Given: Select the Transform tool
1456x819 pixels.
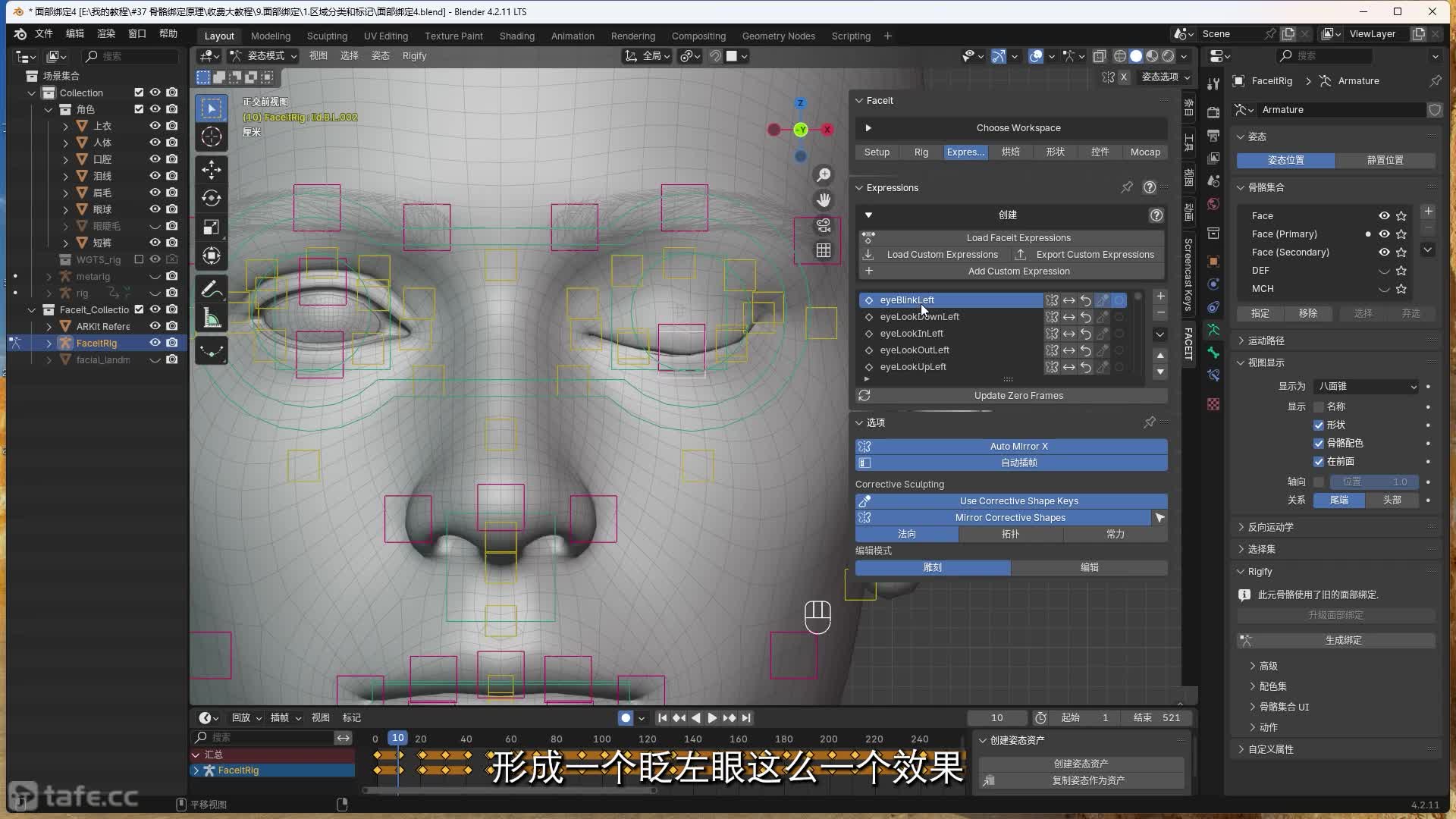Looking at the screenshot, I should (x=212, y=256).
